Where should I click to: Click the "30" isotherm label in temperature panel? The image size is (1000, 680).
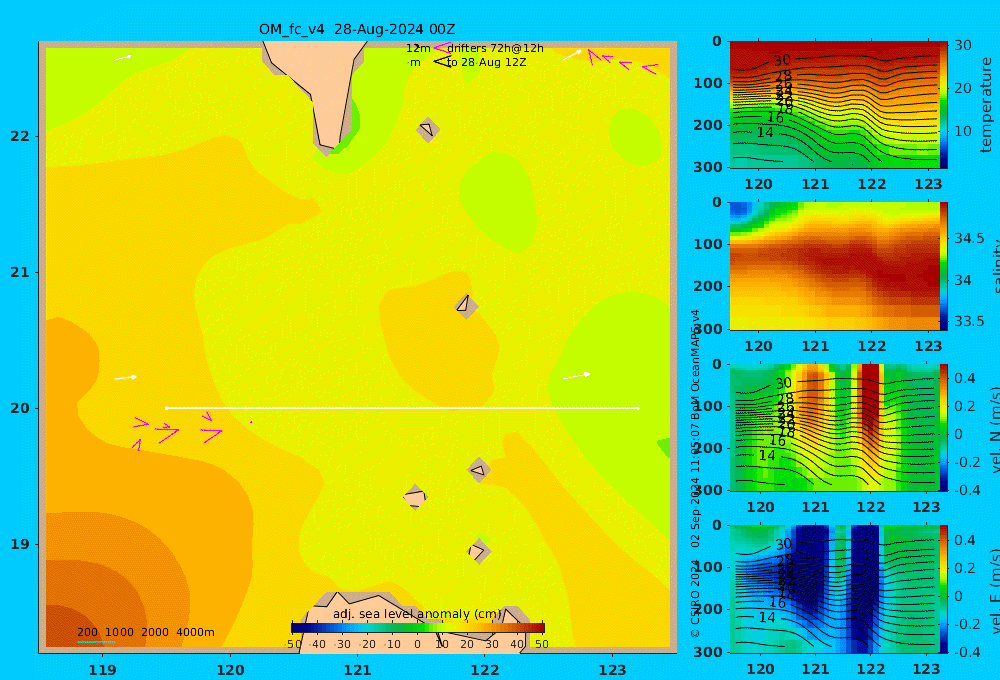(782, 60)
